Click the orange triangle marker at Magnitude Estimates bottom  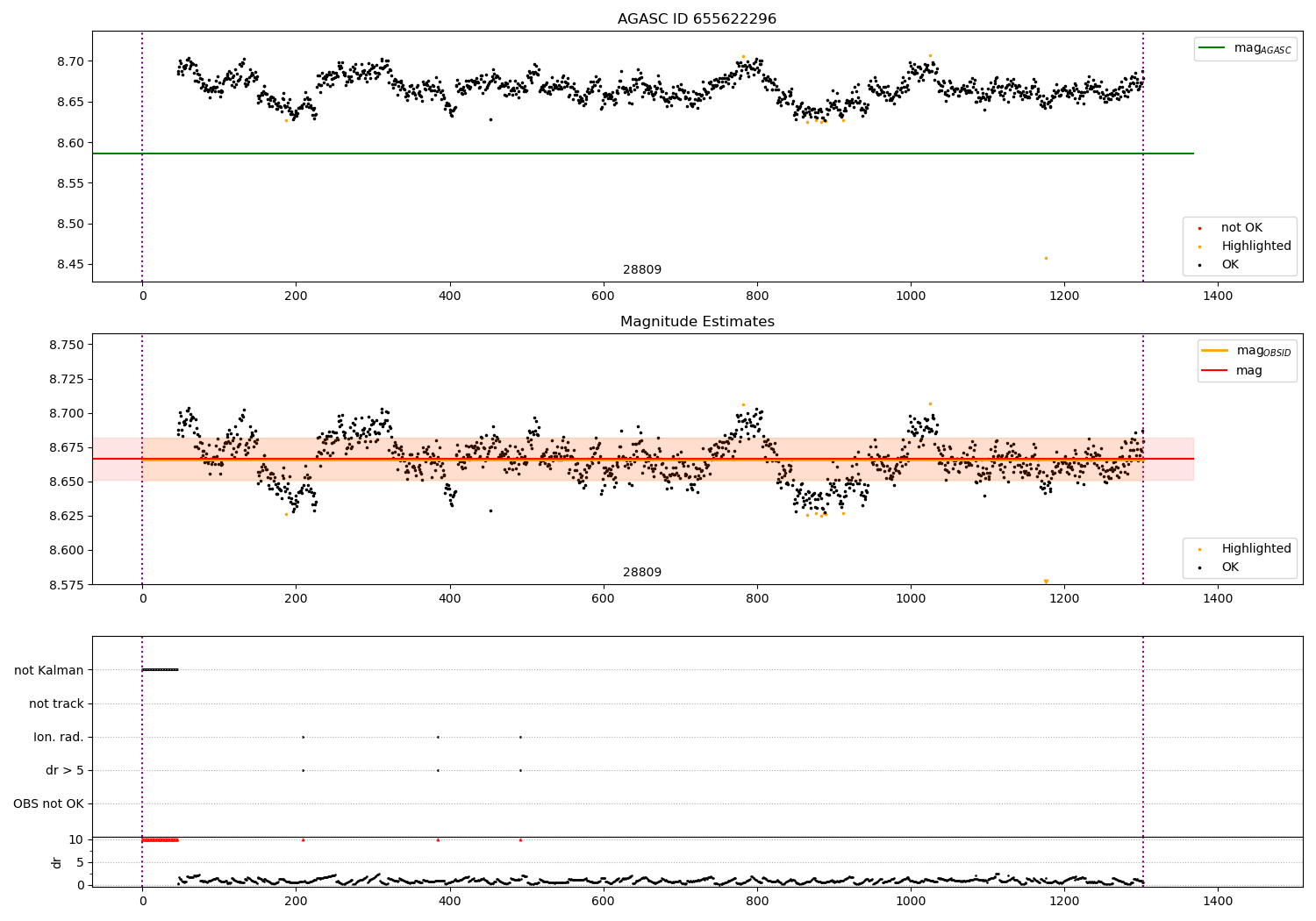pos(1046,582)
